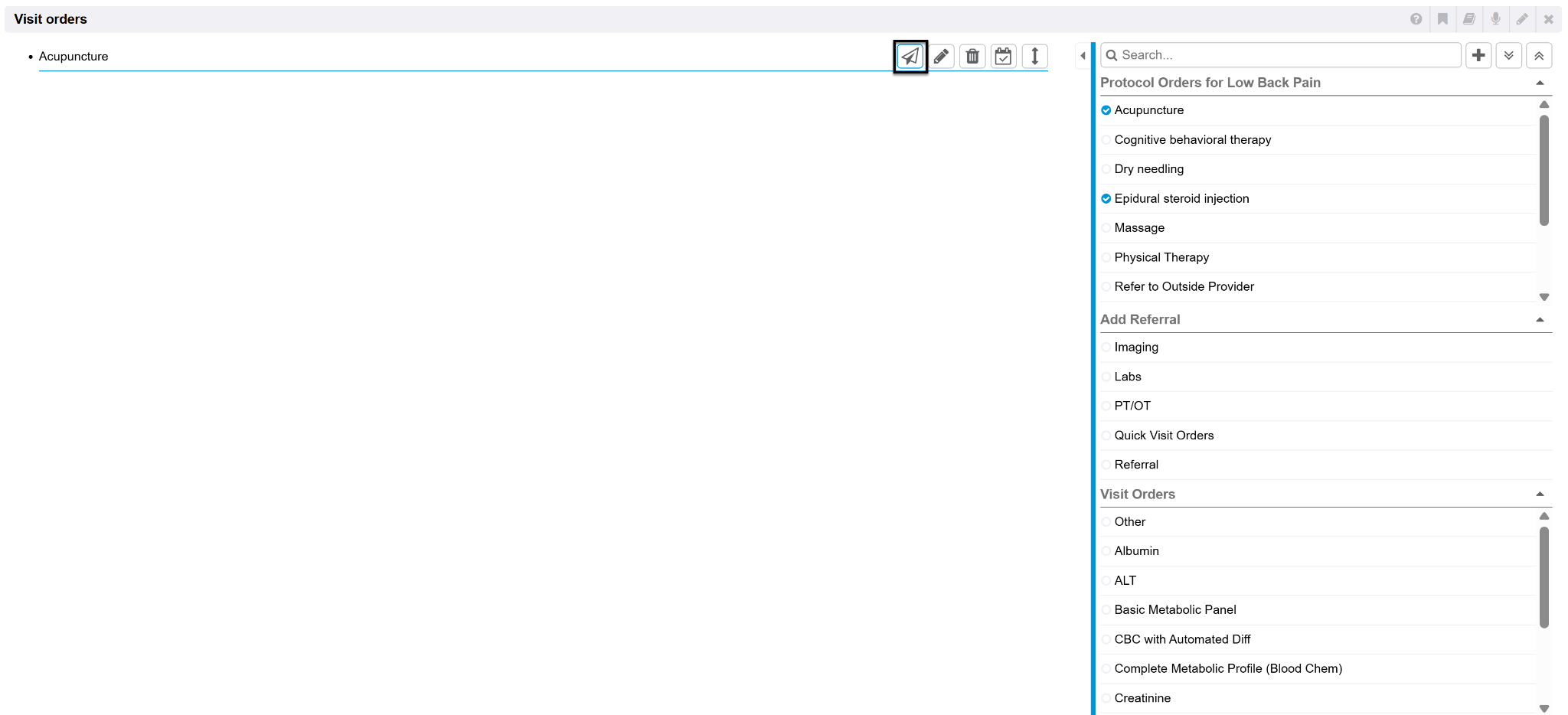This screenshot has width=1568, height=715.
Task: Expand all sections with double down chevron
Action: coord(1508,55)
